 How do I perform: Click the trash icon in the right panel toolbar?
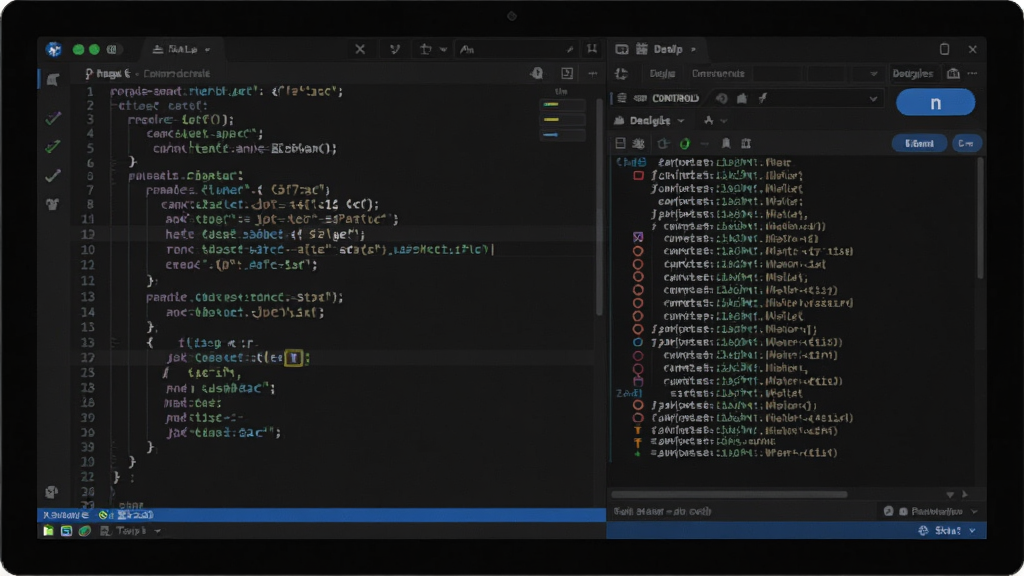coord(746,143)
